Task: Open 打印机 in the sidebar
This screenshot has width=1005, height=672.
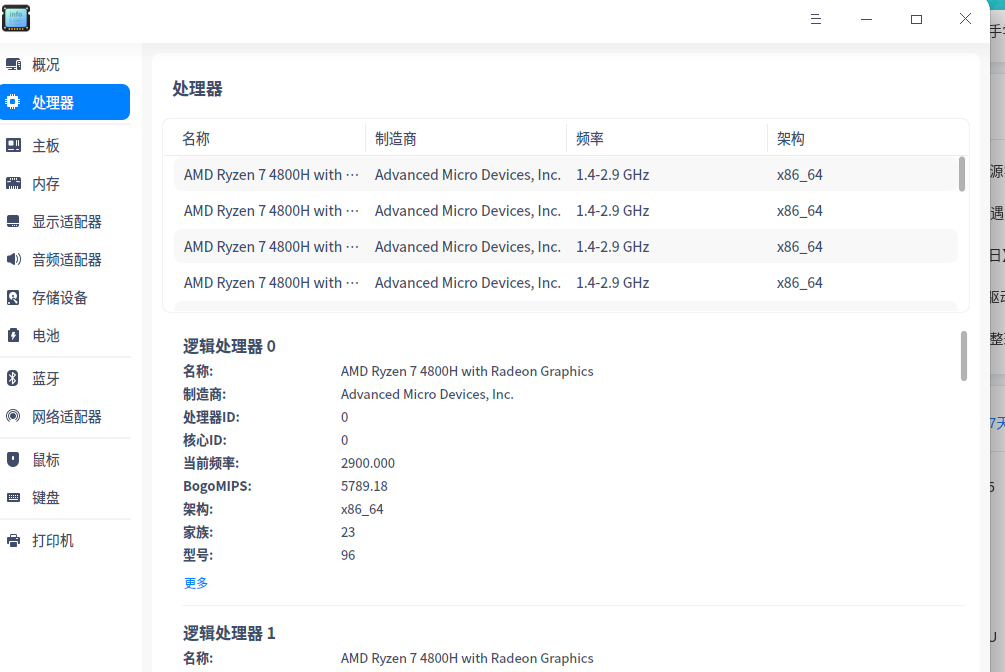Action: pyautogui.click(x=65, y=541)
